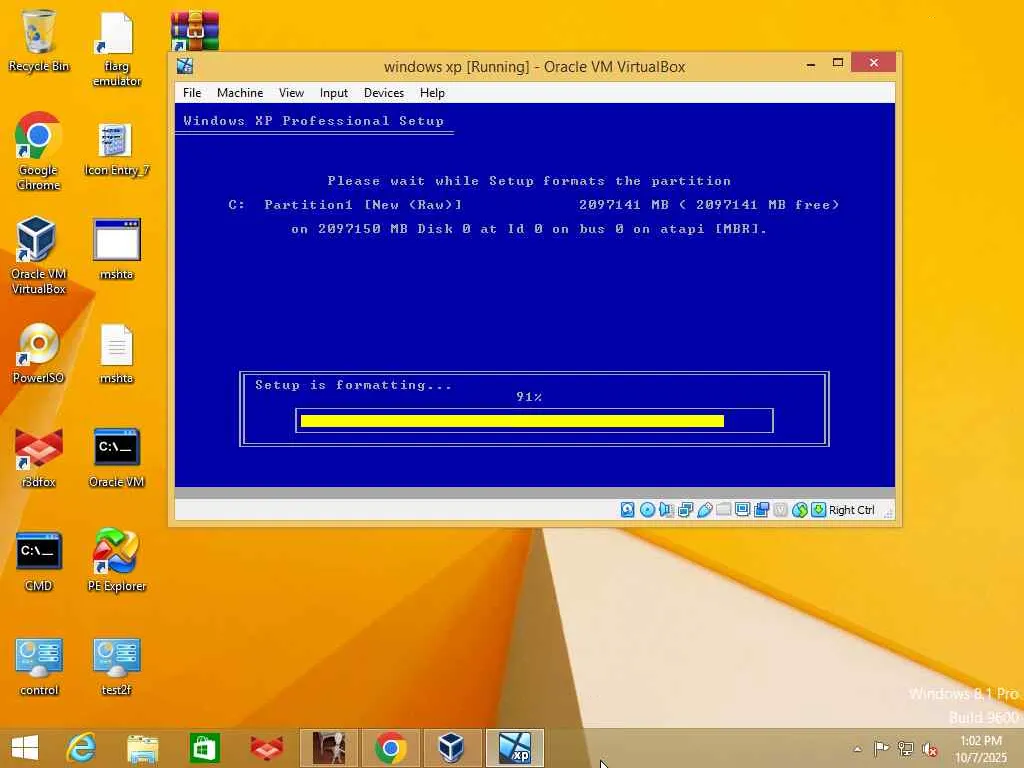Click the keyboard capture green arrow indicator
Screen dimensions: 1024x768
coord(818,510)
